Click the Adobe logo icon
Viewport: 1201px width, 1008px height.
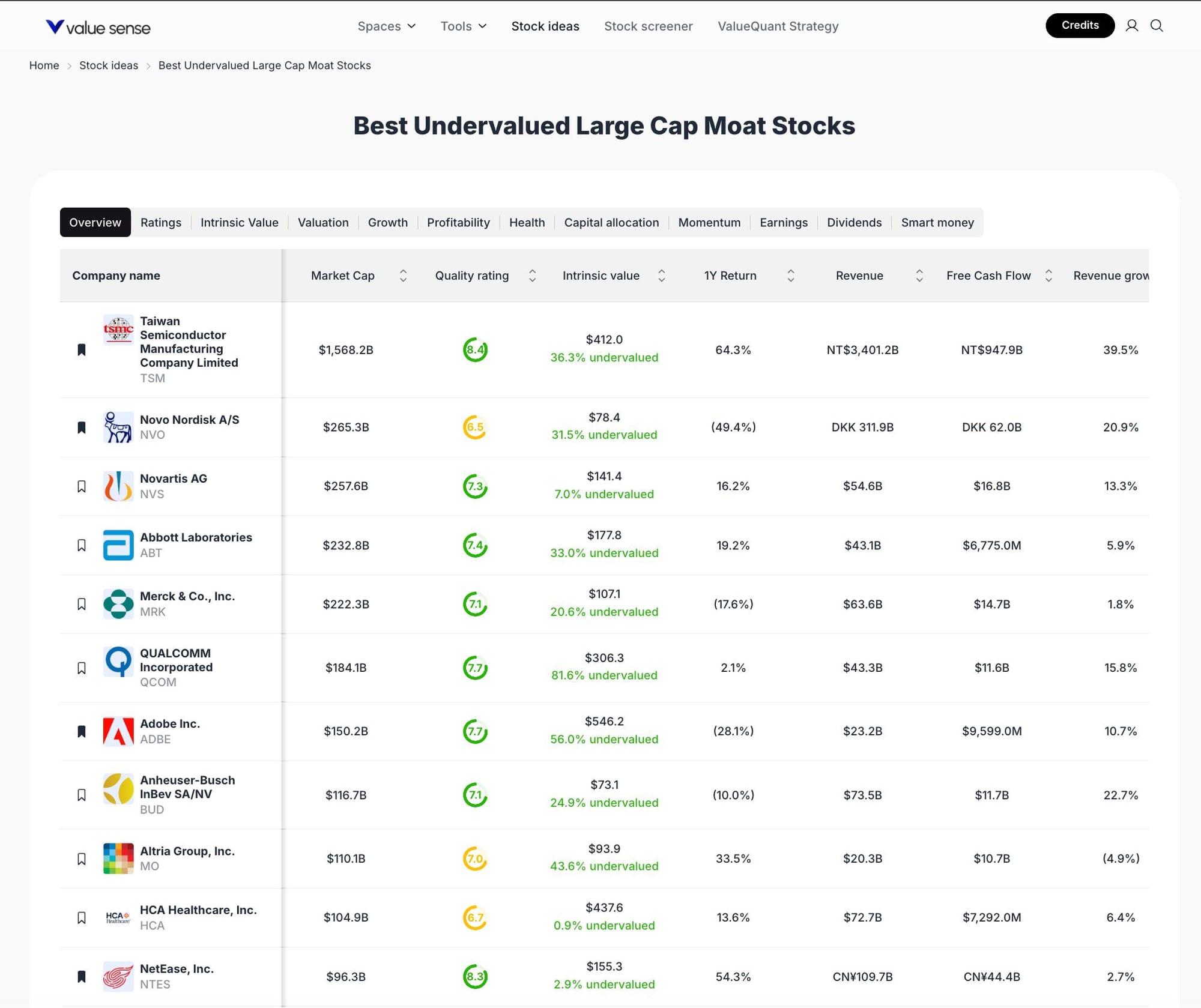118,731
